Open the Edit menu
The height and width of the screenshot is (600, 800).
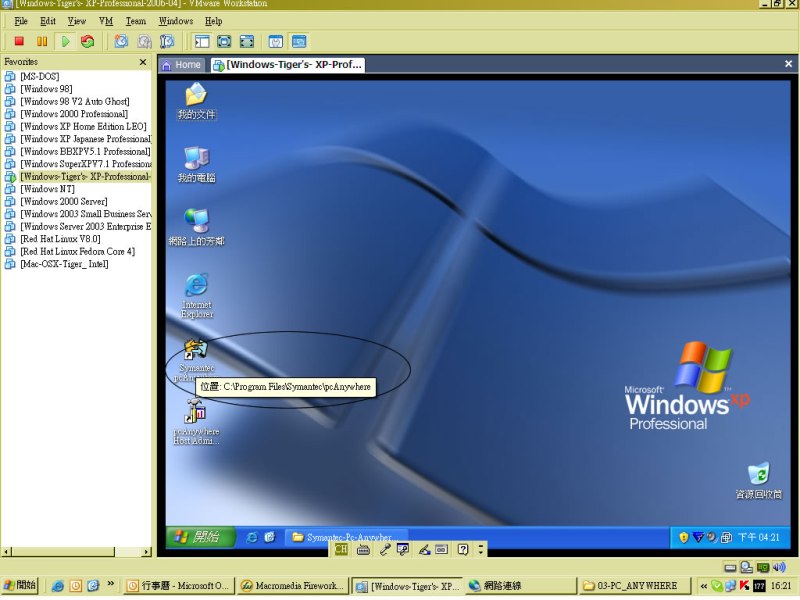pos(48,21)
